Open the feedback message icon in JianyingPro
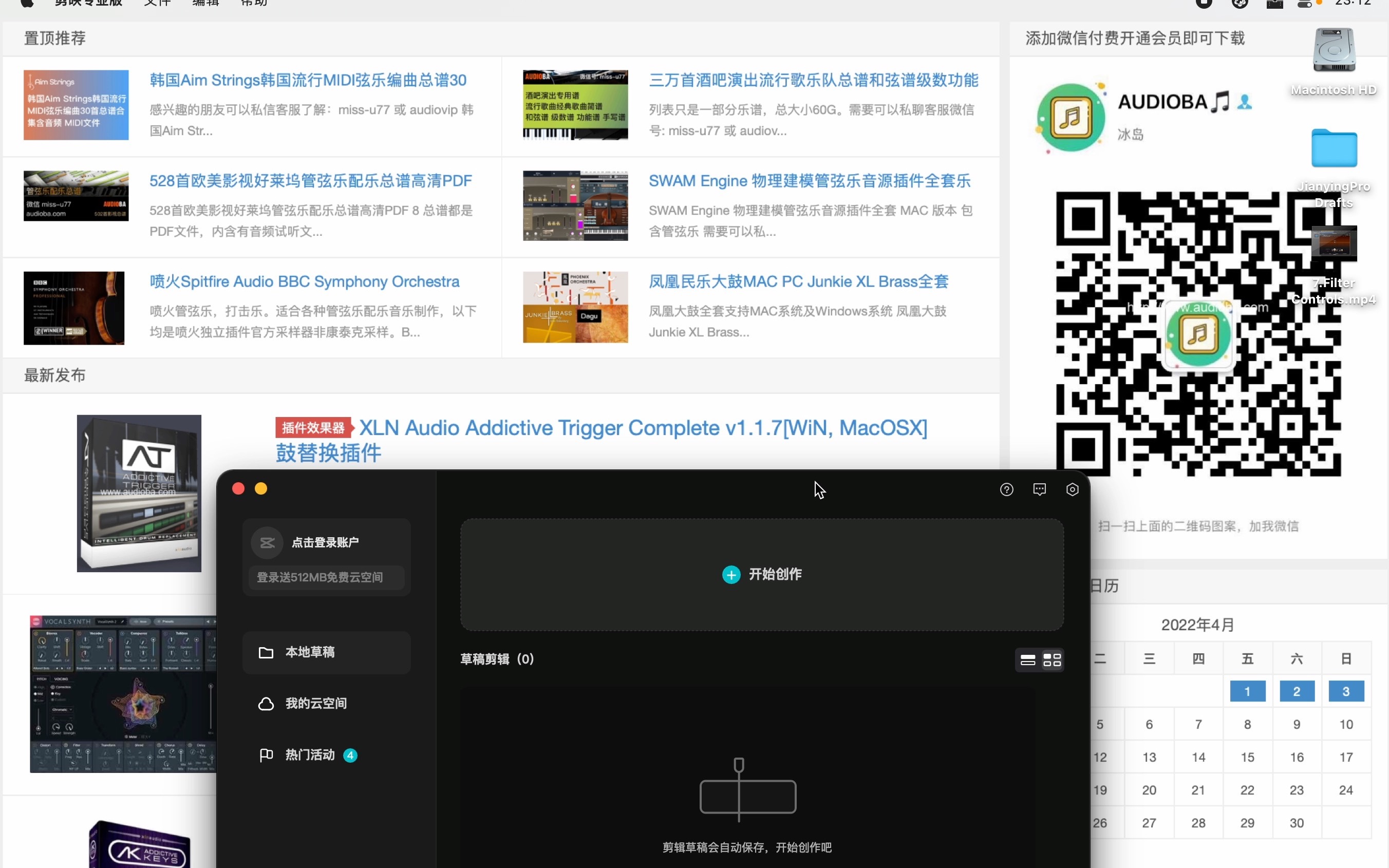The height and width of the screenshot is (868, 1389). (x=1040, y=489)
